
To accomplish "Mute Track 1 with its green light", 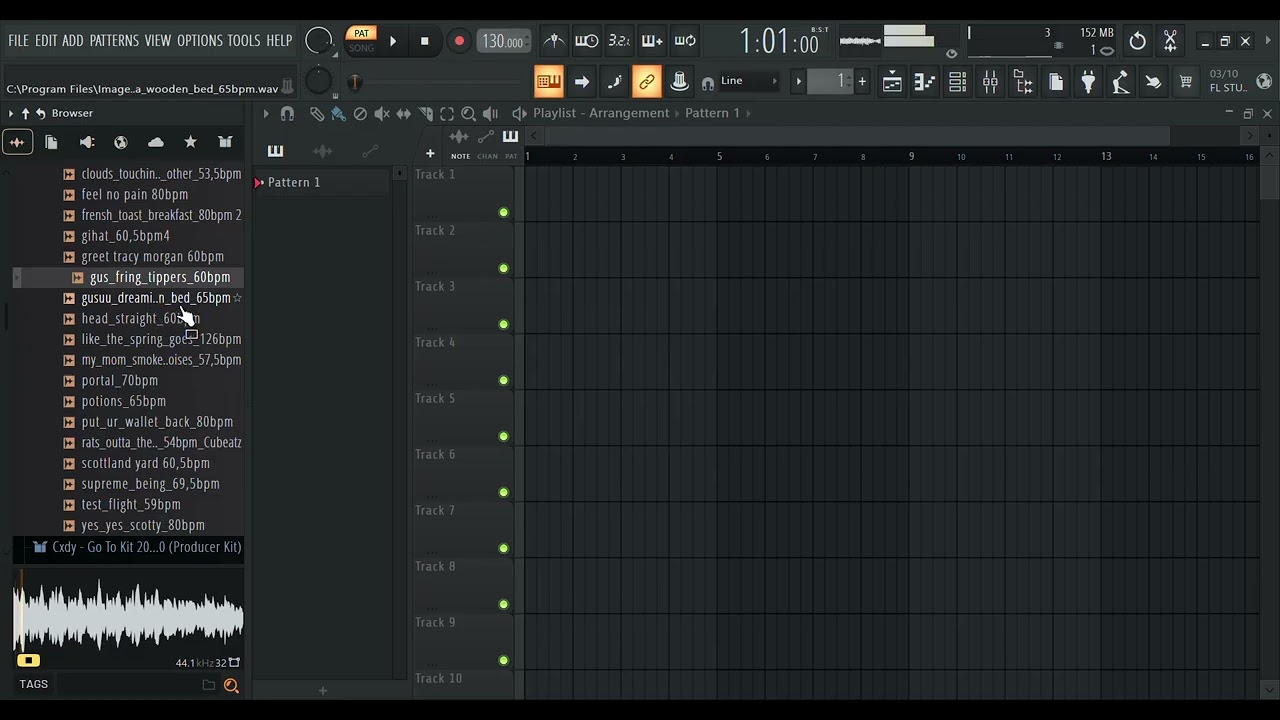I will (x=503, y=212).
